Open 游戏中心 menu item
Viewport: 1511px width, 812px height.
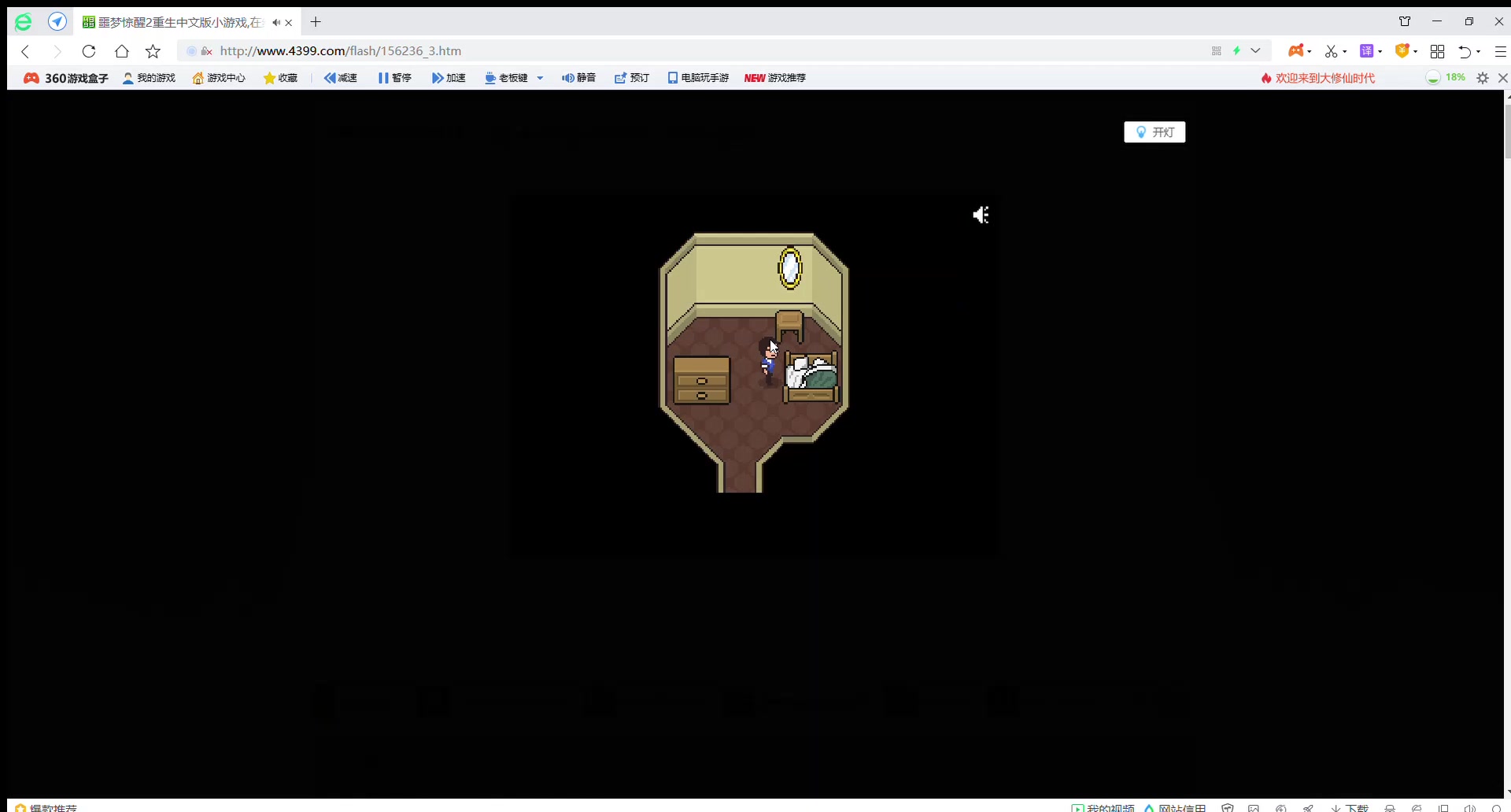[x=219, y=78]
